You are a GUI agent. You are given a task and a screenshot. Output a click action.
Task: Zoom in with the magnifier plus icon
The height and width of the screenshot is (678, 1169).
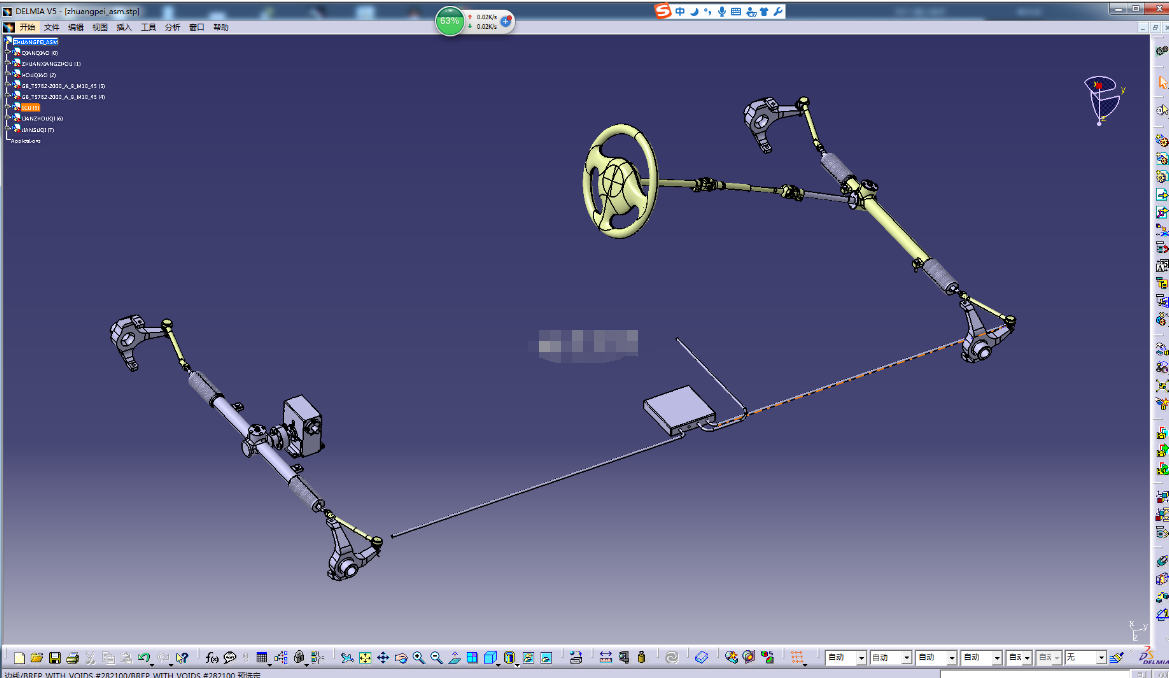(x=419, y=658)
